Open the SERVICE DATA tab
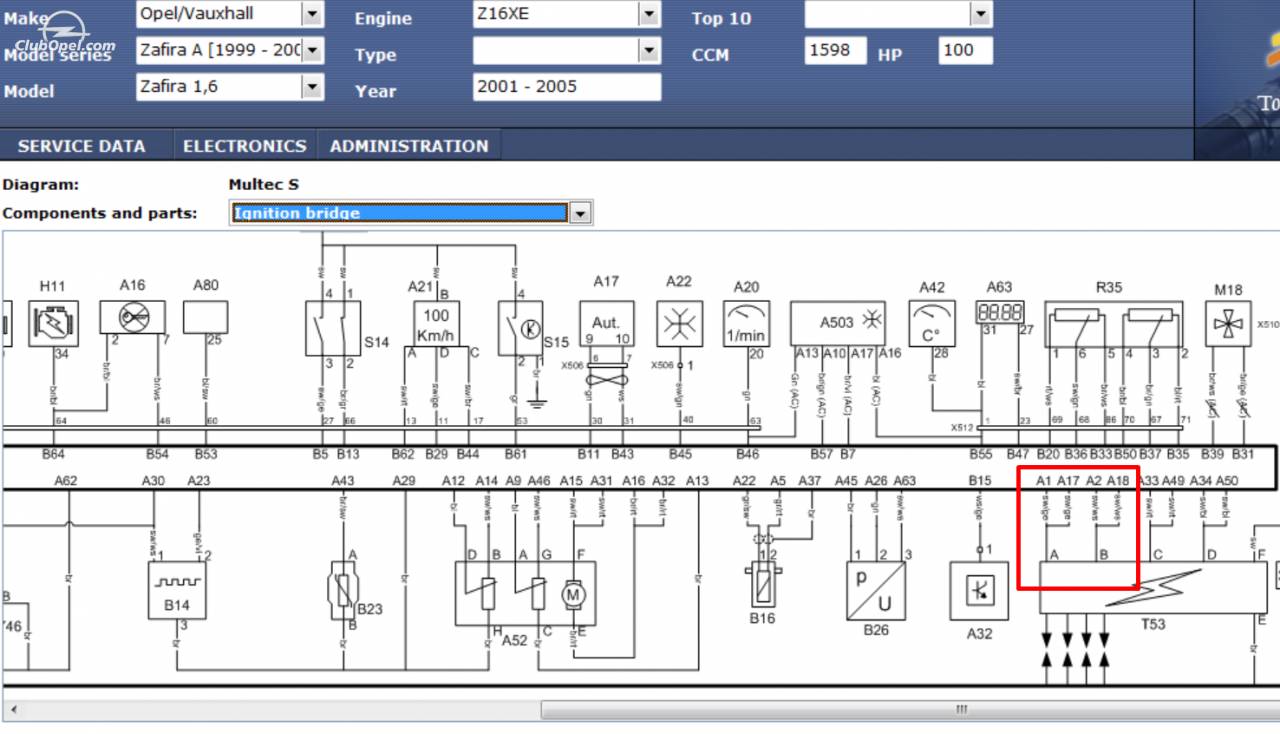 point(81,146)
